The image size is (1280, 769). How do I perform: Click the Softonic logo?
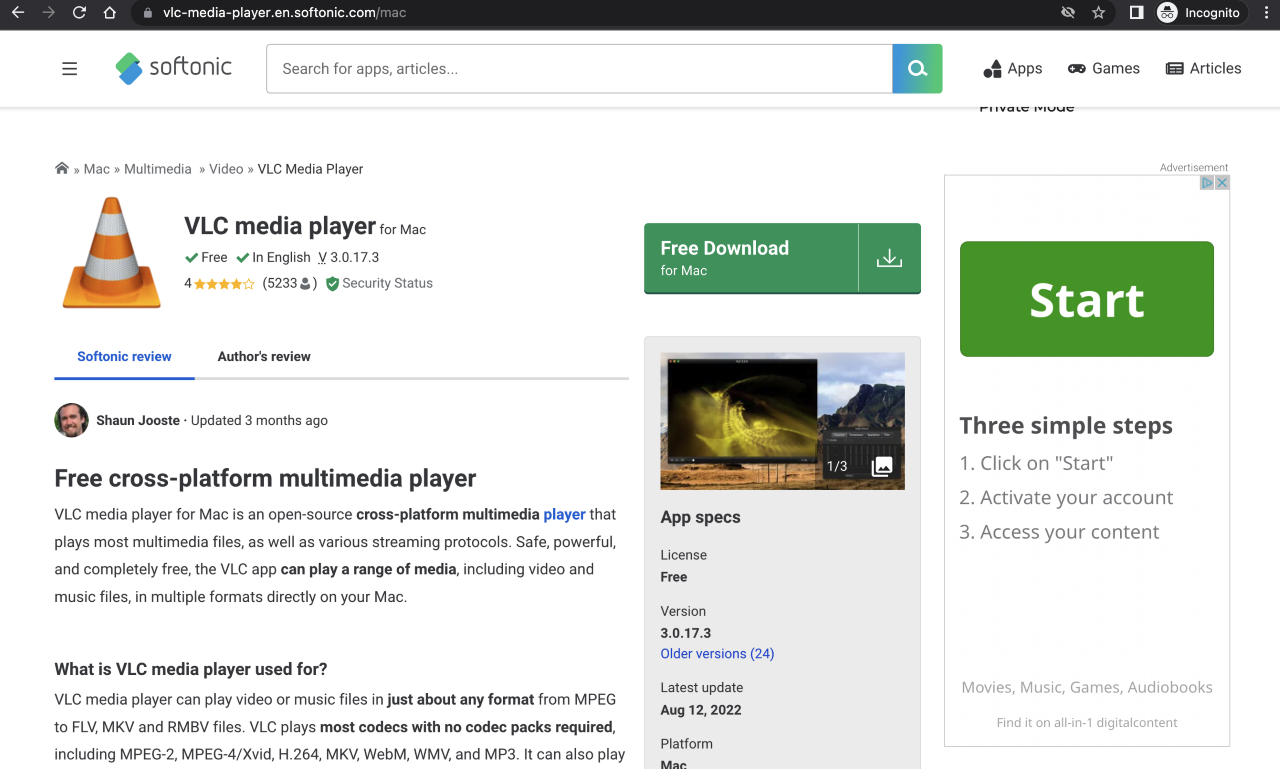tap(173, 68)
